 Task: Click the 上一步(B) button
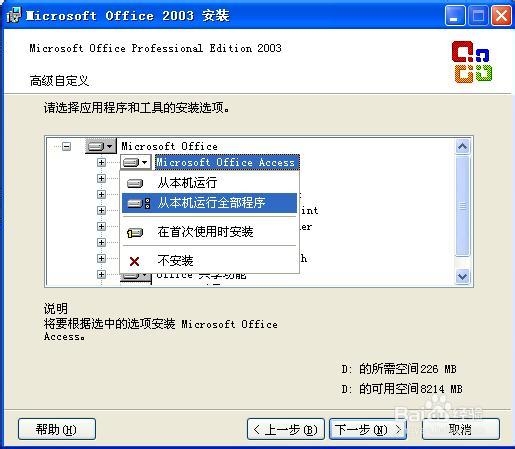point(286,429)
